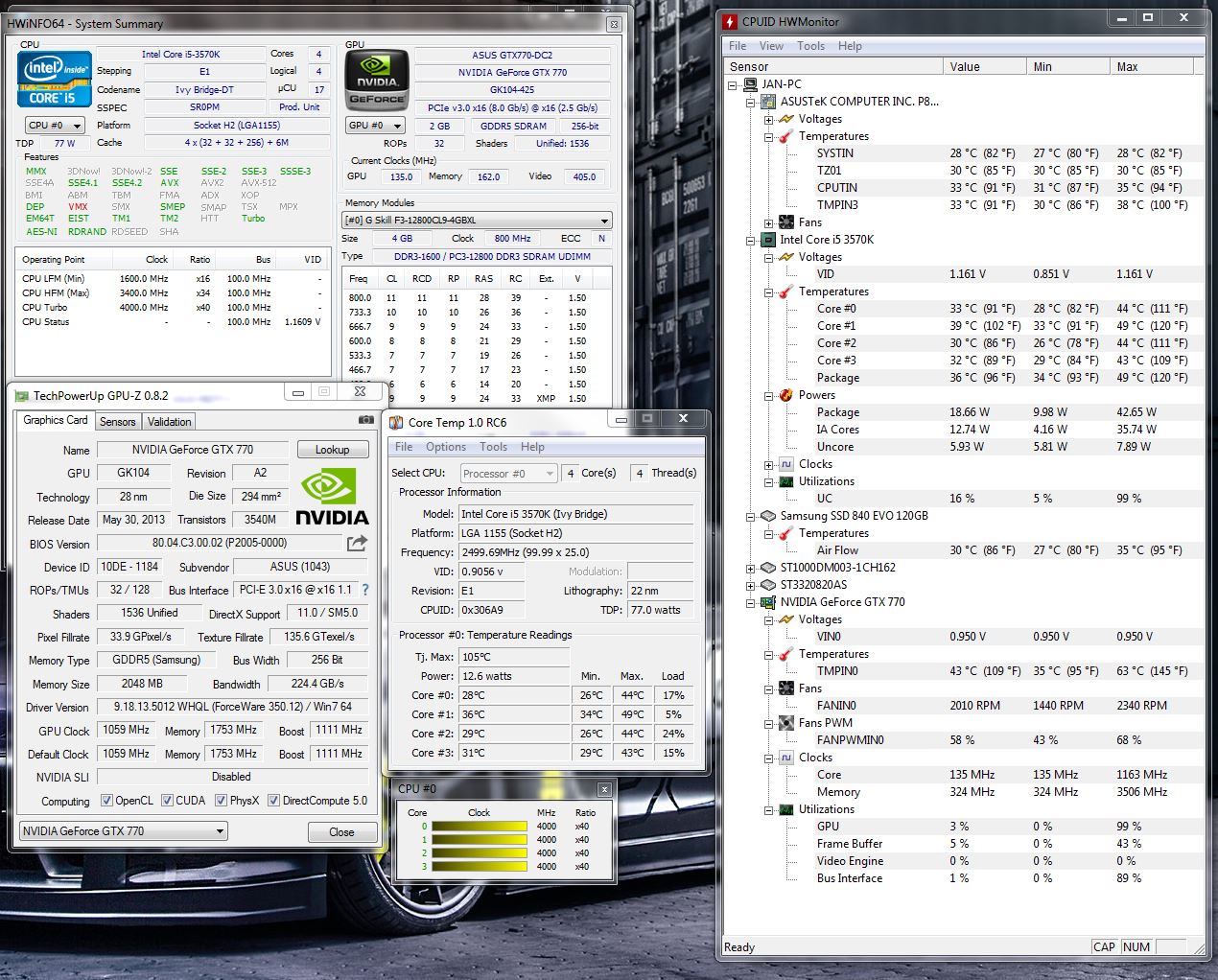Screen dimensions: 1218x980
Task: Click the core 0 clock bar in CPU #0 window
Action: click(x=480, y=826)
